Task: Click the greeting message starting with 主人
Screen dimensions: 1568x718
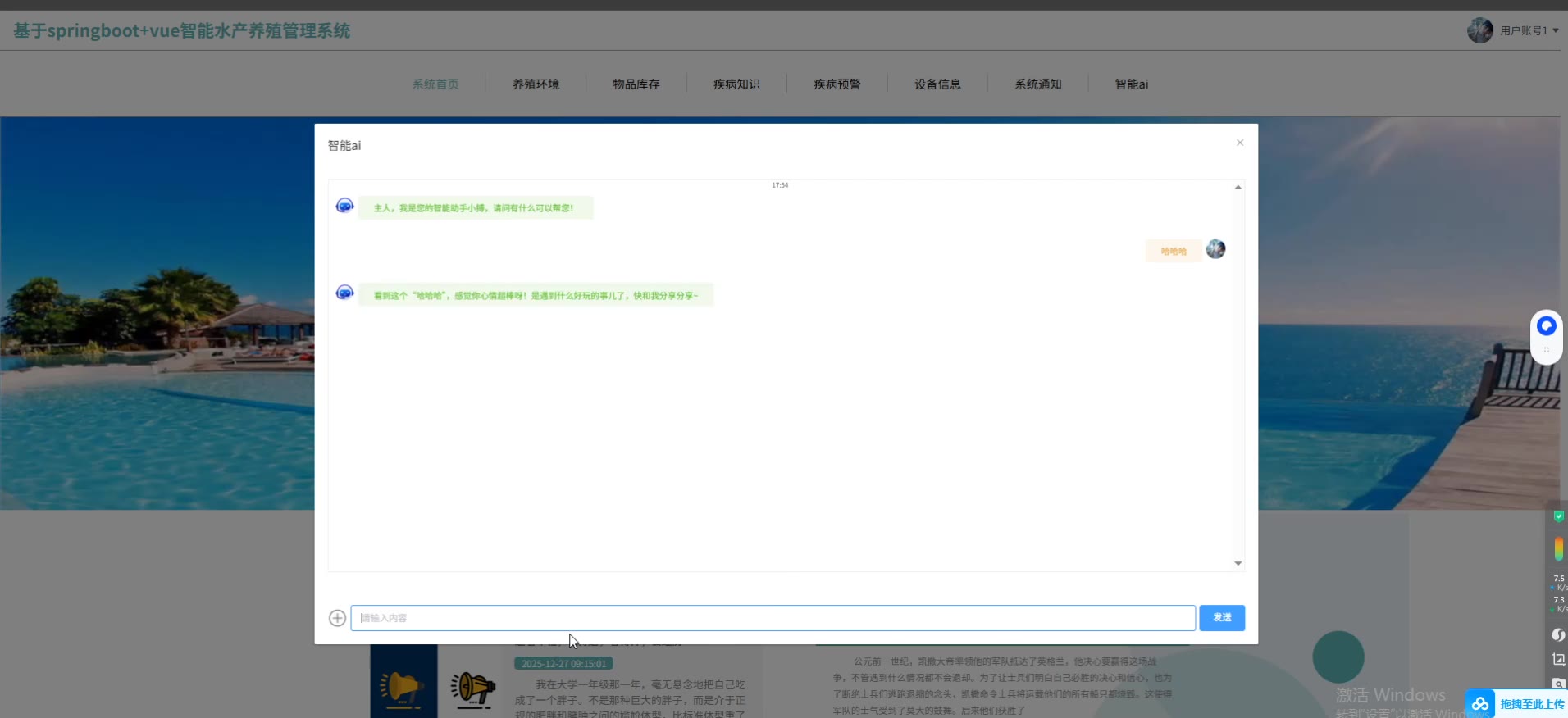Action: tap(475, 208)
